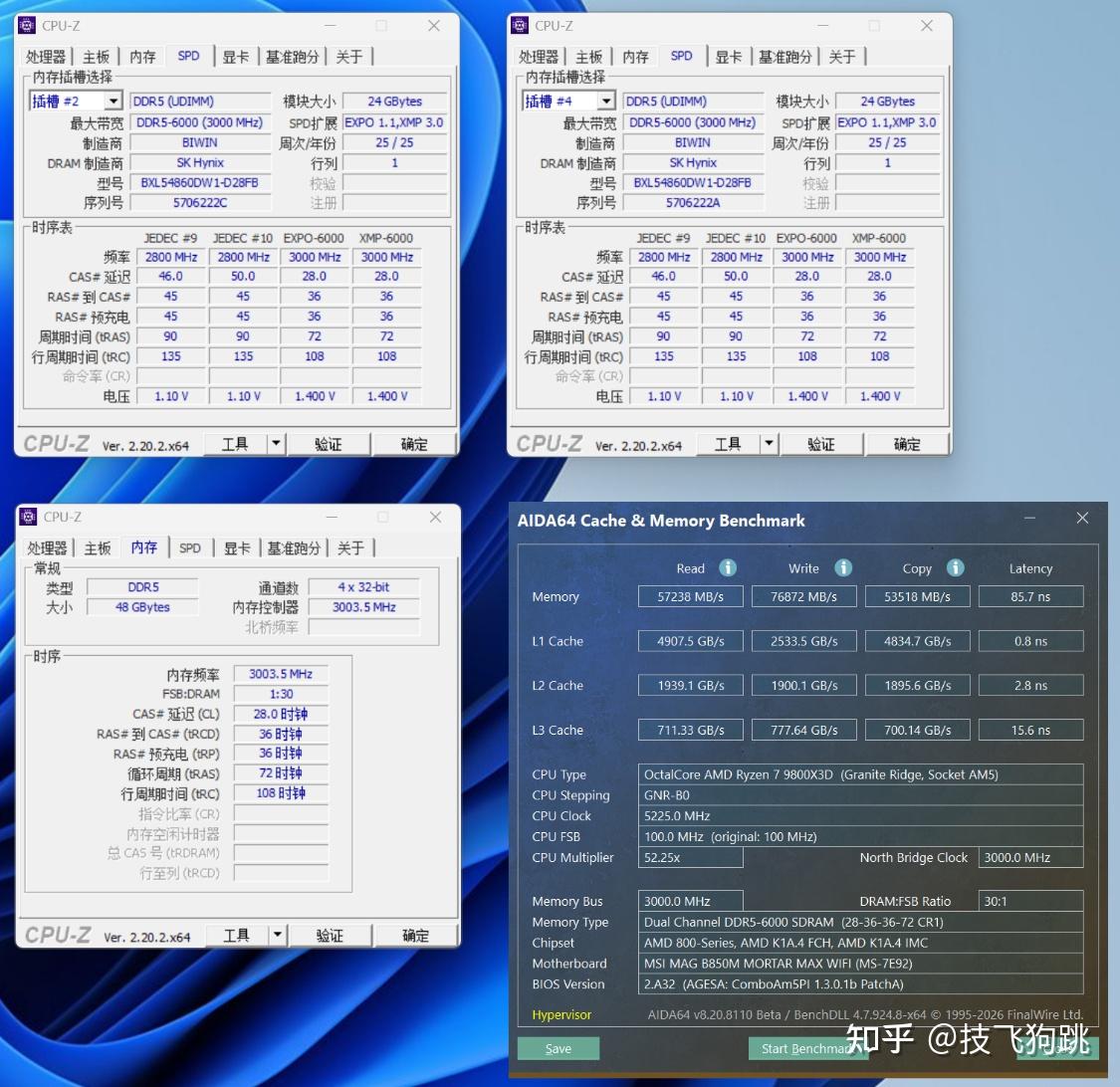Expand tools arrow in memory tab CPU-Z window

click(278, 935)
